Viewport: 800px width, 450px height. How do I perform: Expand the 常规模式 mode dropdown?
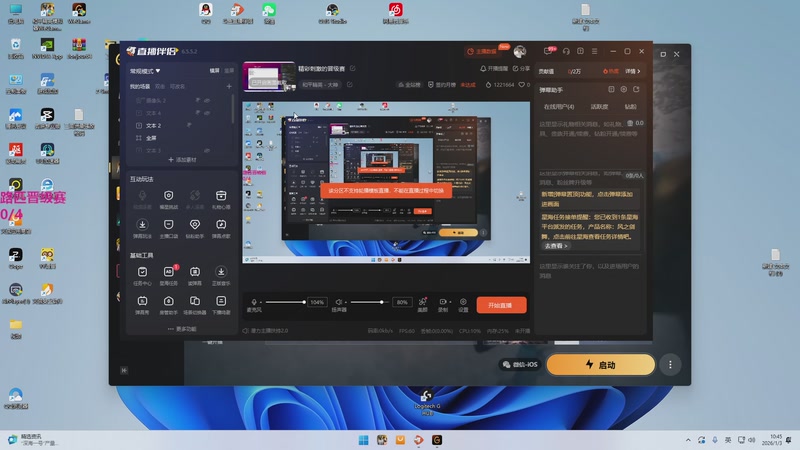coord(145,71)
